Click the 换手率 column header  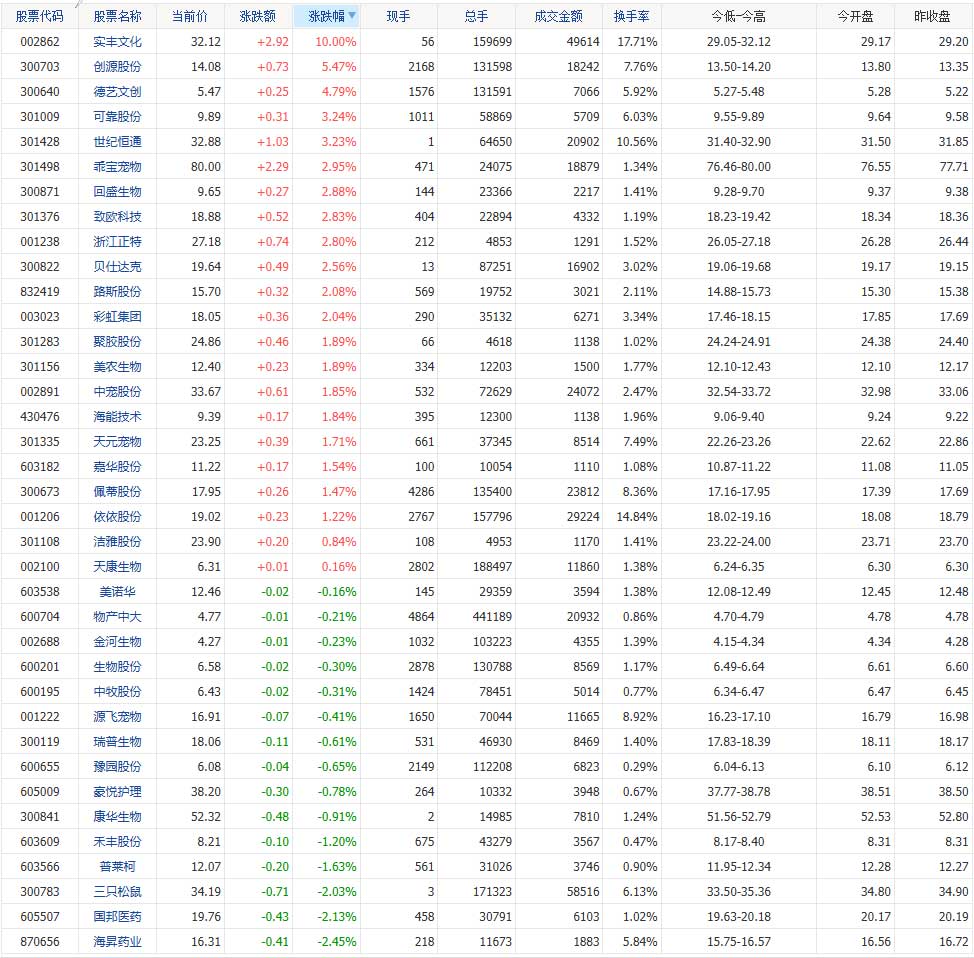pos(631,16)
